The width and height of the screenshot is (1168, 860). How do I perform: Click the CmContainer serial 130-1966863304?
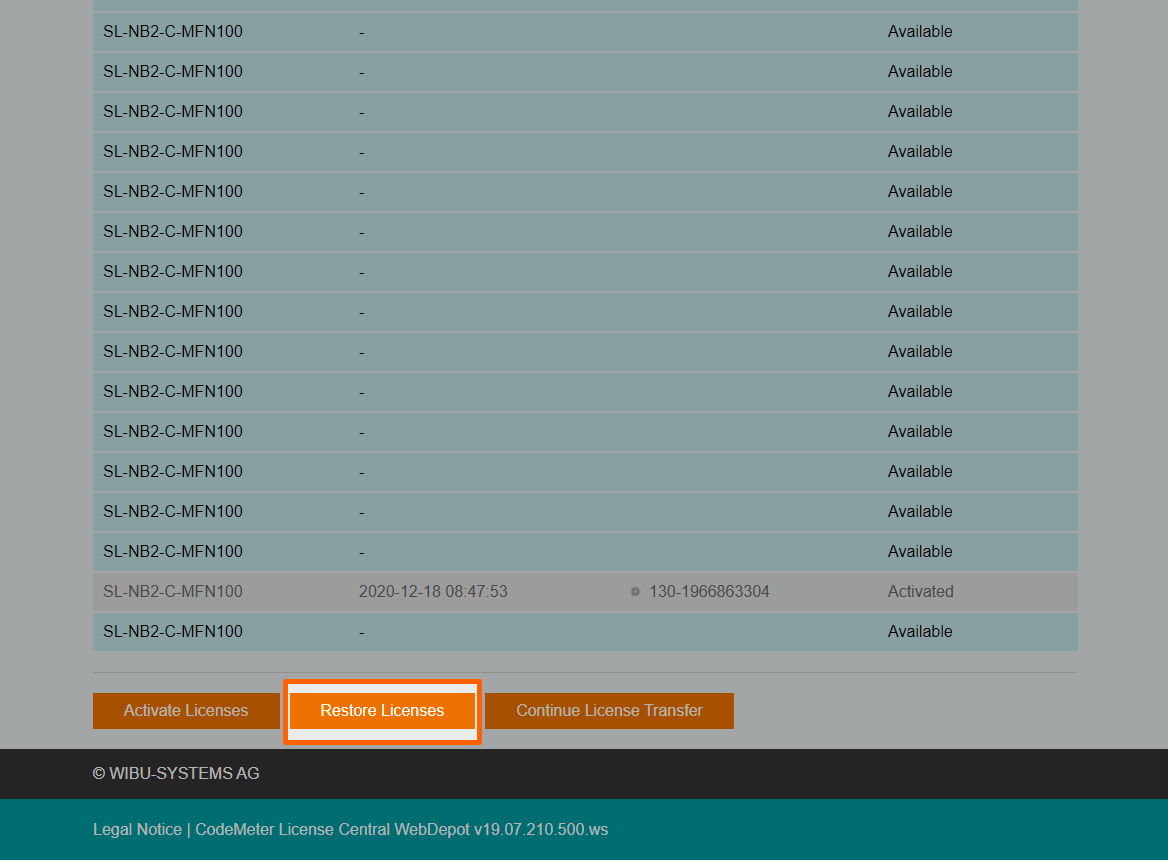point(709,591)
